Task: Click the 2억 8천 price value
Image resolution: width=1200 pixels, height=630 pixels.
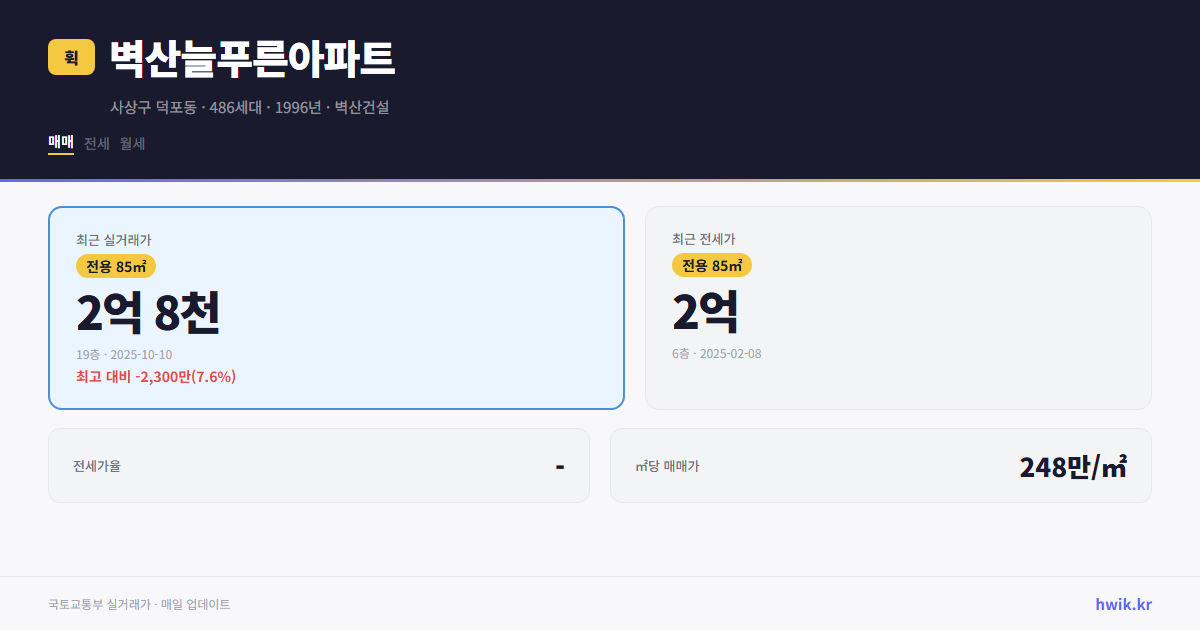Action: coord(148,312)
